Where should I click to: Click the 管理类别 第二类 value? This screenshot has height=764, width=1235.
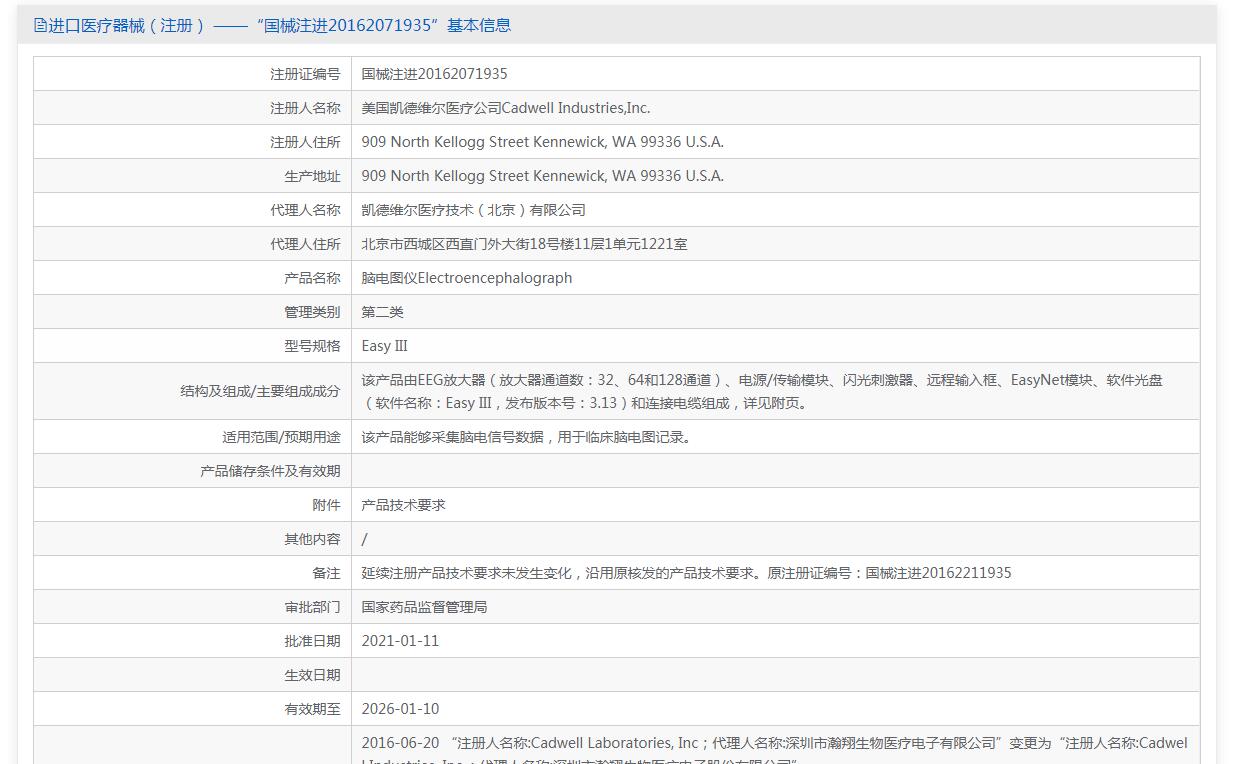[382, 312]
